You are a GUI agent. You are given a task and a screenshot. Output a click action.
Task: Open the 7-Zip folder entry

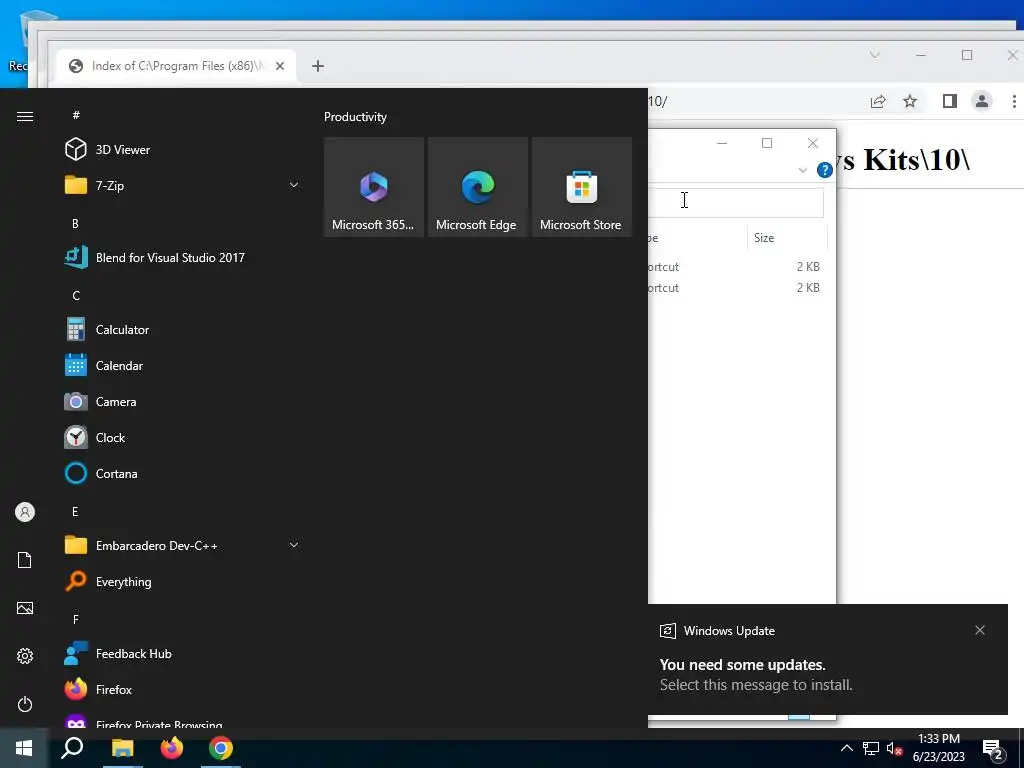tap(183, 185)
